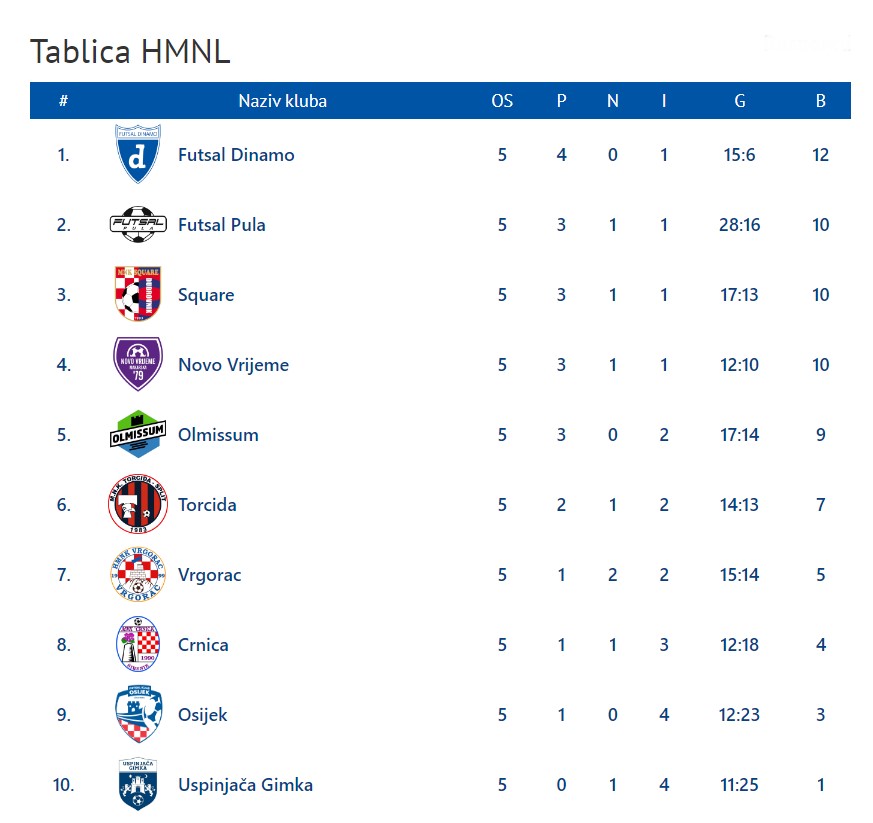
Task: Select the Square club badge
Action: tap(138, 294)
